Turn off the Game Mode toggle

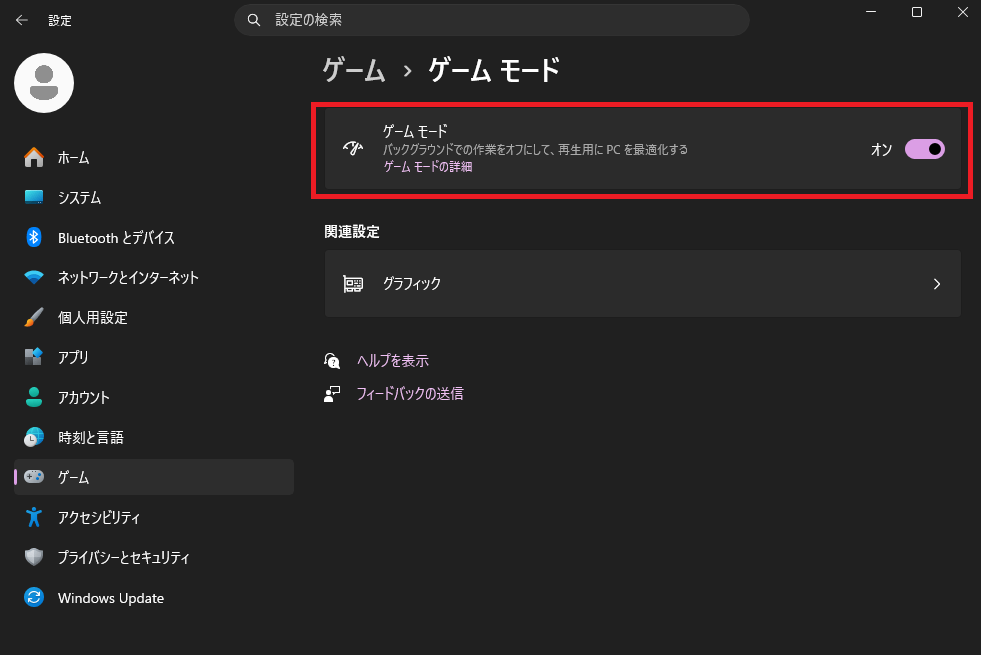(924, 149)
